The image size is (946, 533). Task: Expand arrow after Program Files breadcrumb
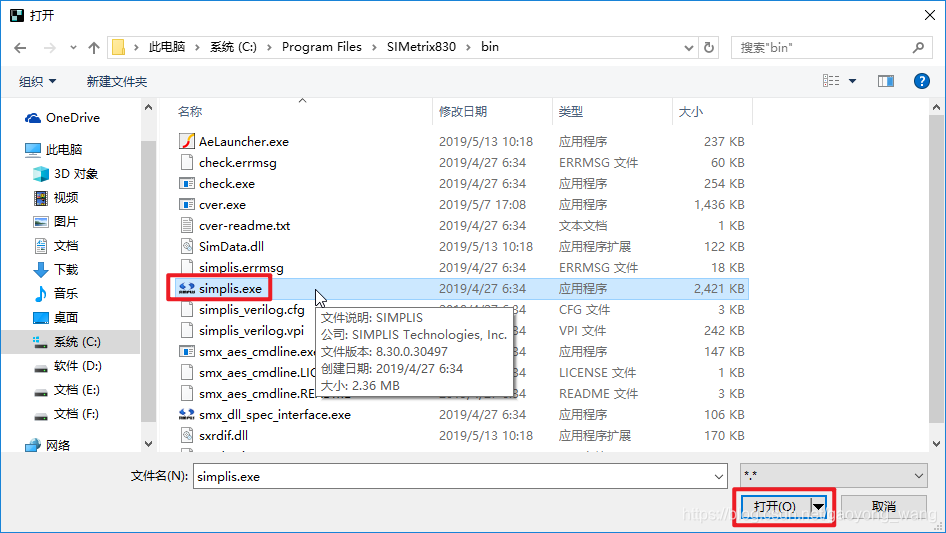point(374,47)
